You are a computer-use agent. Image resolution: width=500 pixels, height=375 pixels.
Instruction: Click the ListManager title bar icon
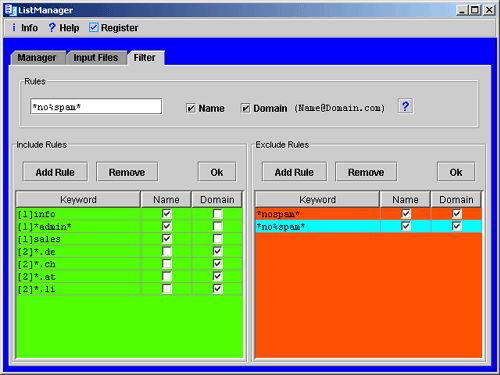tap(11, 10)
